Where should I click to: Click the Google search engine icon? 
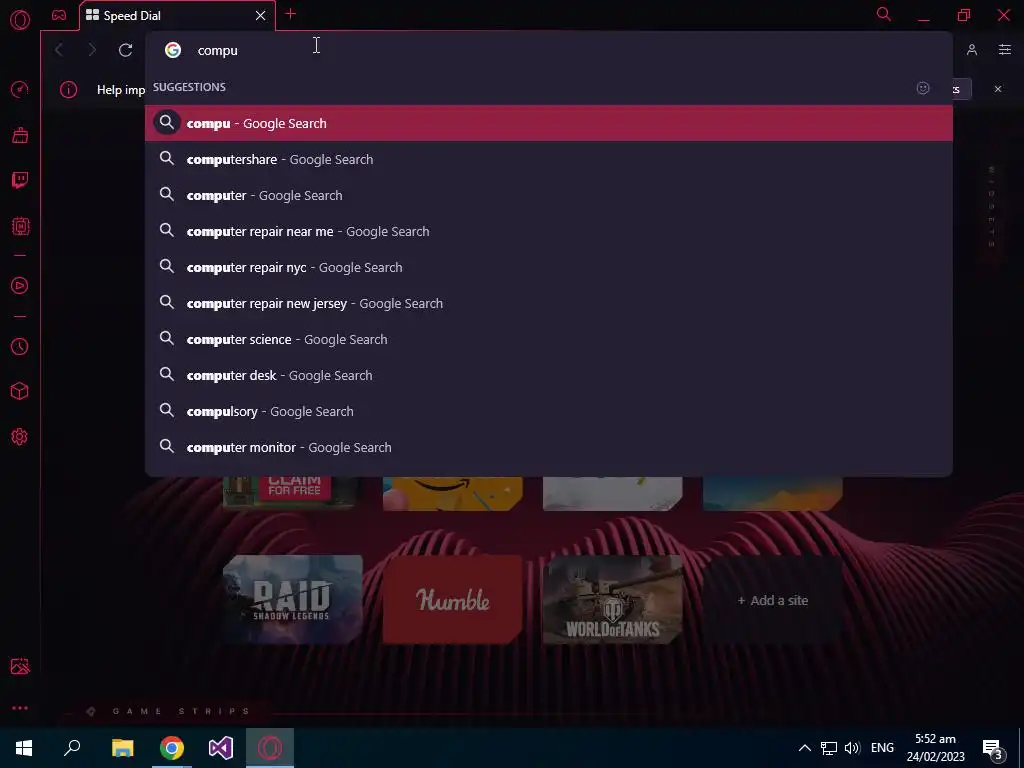click(x=173, y=50)
